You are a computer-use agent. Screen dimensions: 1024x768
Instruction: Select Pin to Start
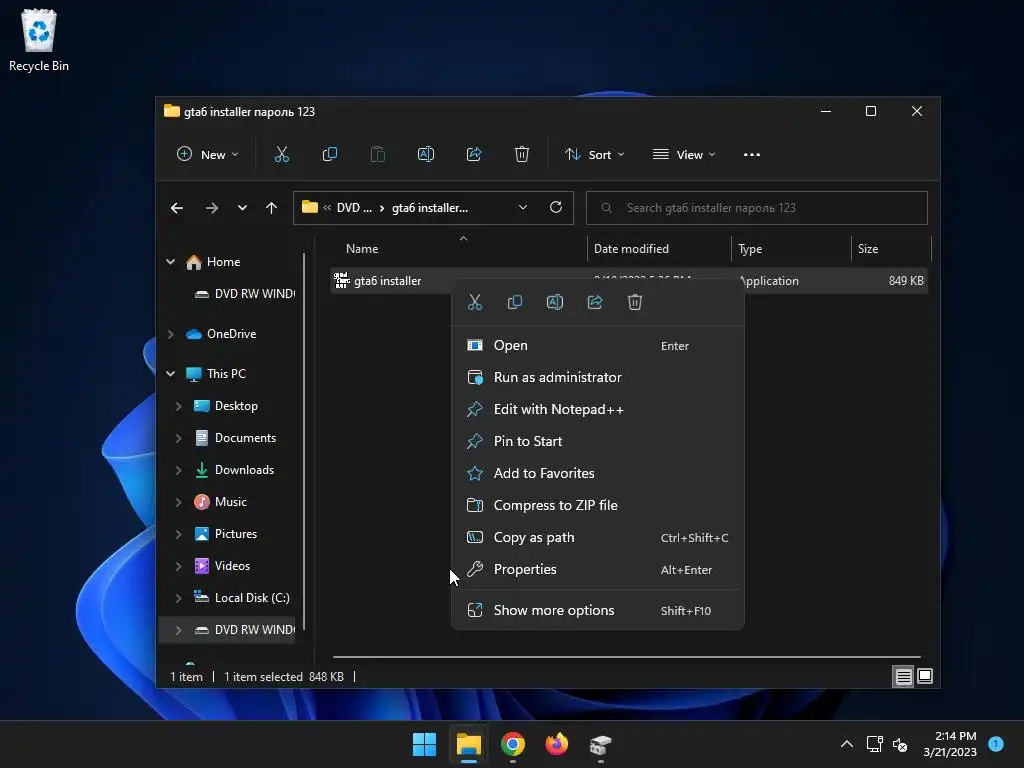pyautogui.click(x=598, y=441)
